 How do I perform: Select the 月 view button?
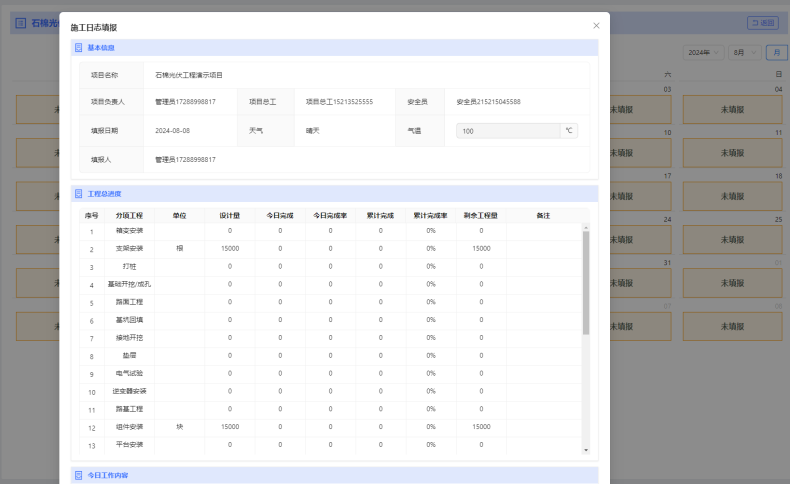tap(776, 52)
